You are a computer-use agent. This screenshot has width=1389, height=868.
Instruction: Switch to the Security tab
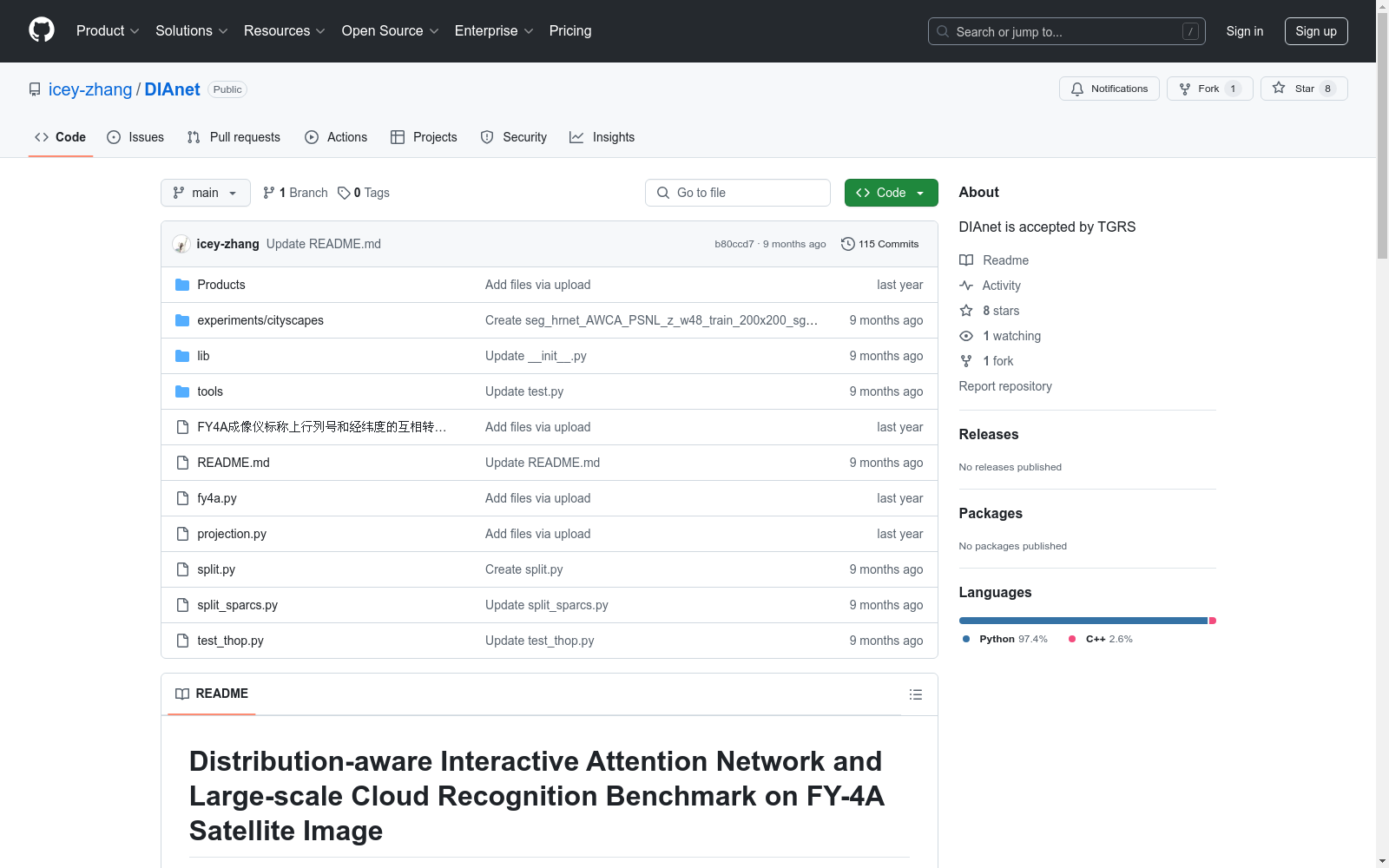click(514, 137)
